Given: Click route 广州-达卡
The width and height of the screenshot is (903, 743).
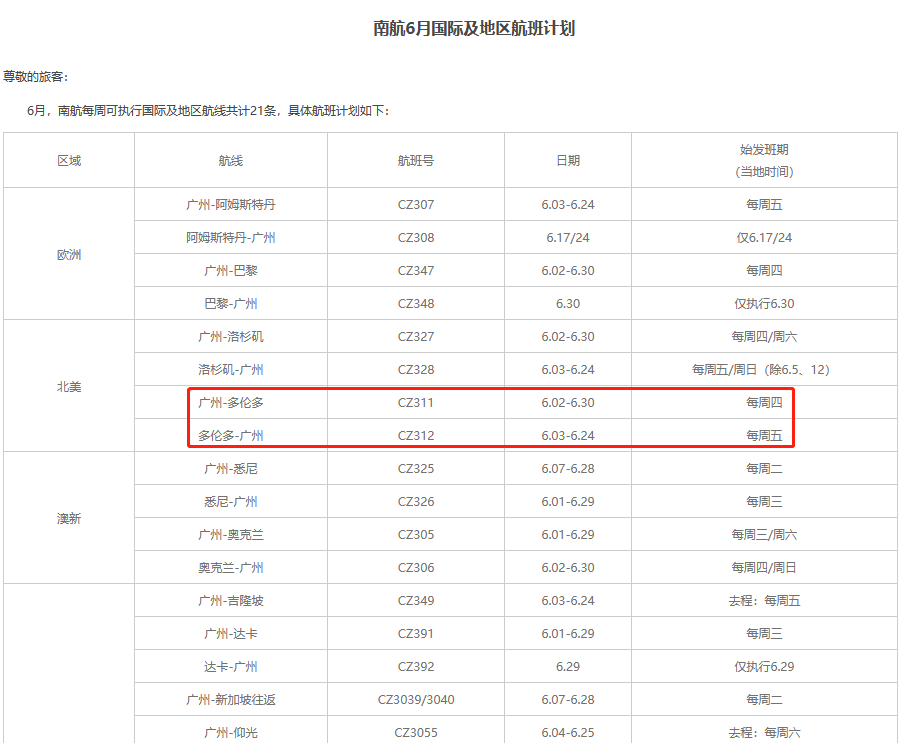Looking at the screenshot, I should tap(231, 634).
